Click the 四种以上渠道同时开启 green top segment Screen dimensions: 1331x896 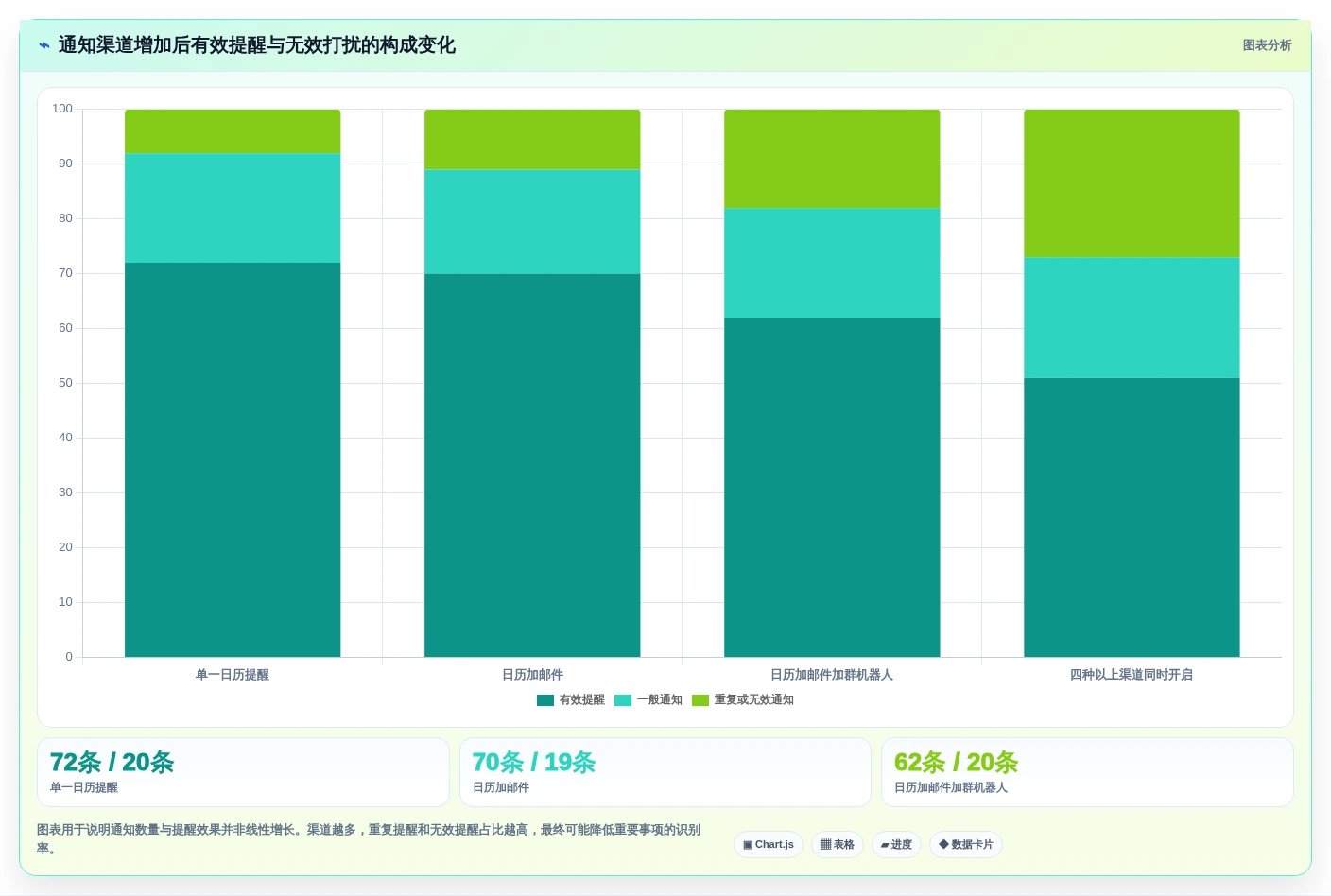coord(1132,183)
